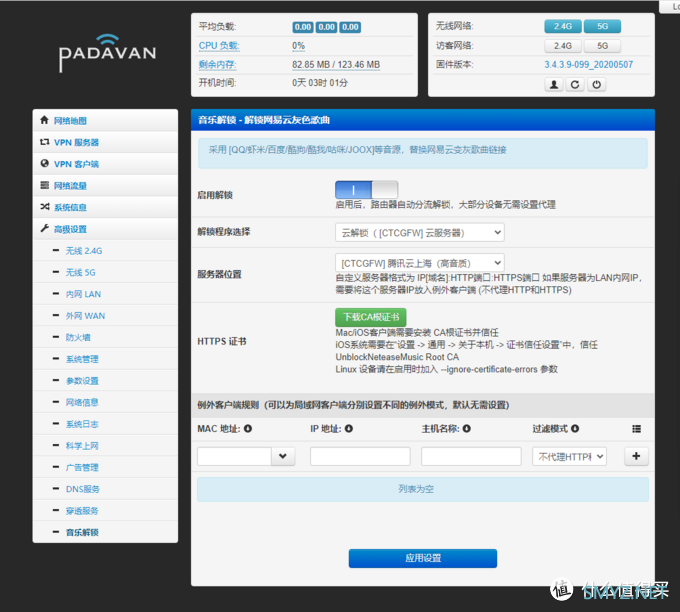
Task: Click the MAC 地址 info icon
Action: [248, 429]
